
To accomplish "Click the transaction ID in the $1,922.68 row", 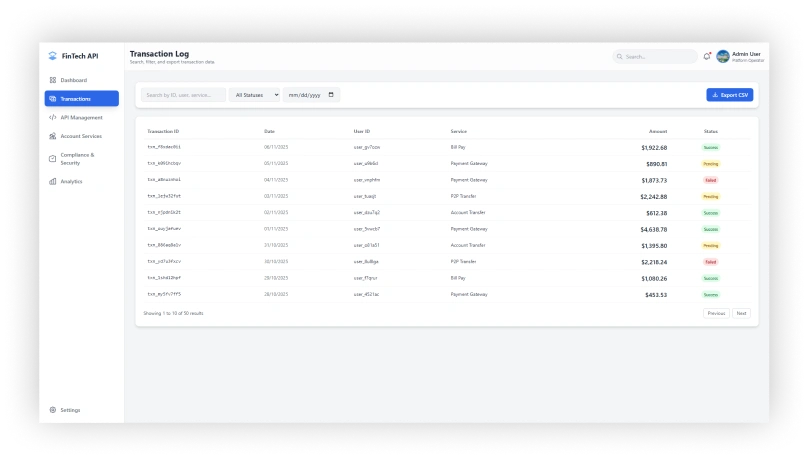I will [164, 147].
